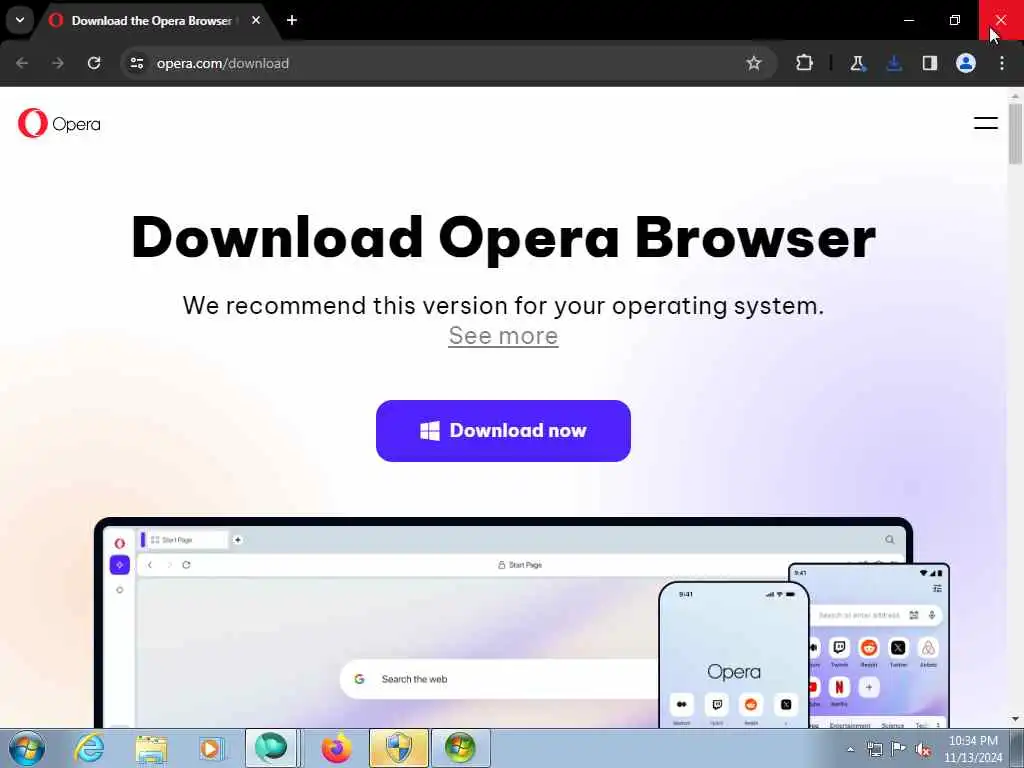Image resolution: width=1024 pixels, height=768 pixels.
Task: Bookmark this page with the star icon
Action: point(754,63)
